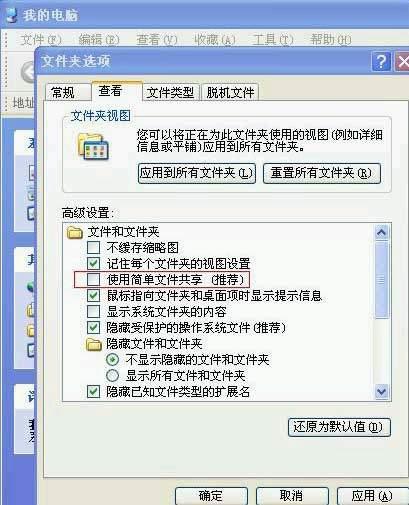Open the 工具(T) menu
Viewport: 409px width, 505px height.
point(273,40)
